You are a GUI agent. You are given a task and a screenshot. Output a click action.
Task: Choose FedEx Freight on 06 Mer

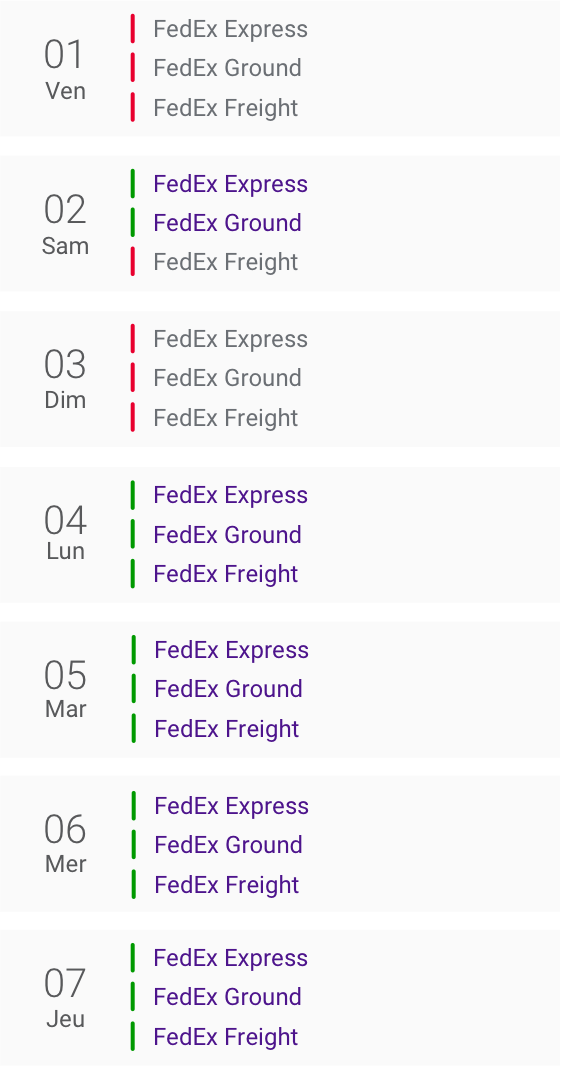pyautogui.click(x=226, y=884)
